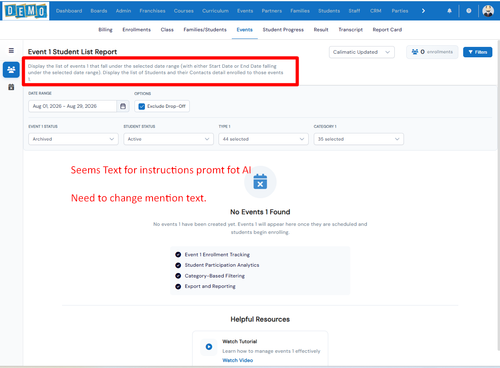Open CRM in top navigation
500x368 pixels.
click(376, 11)
